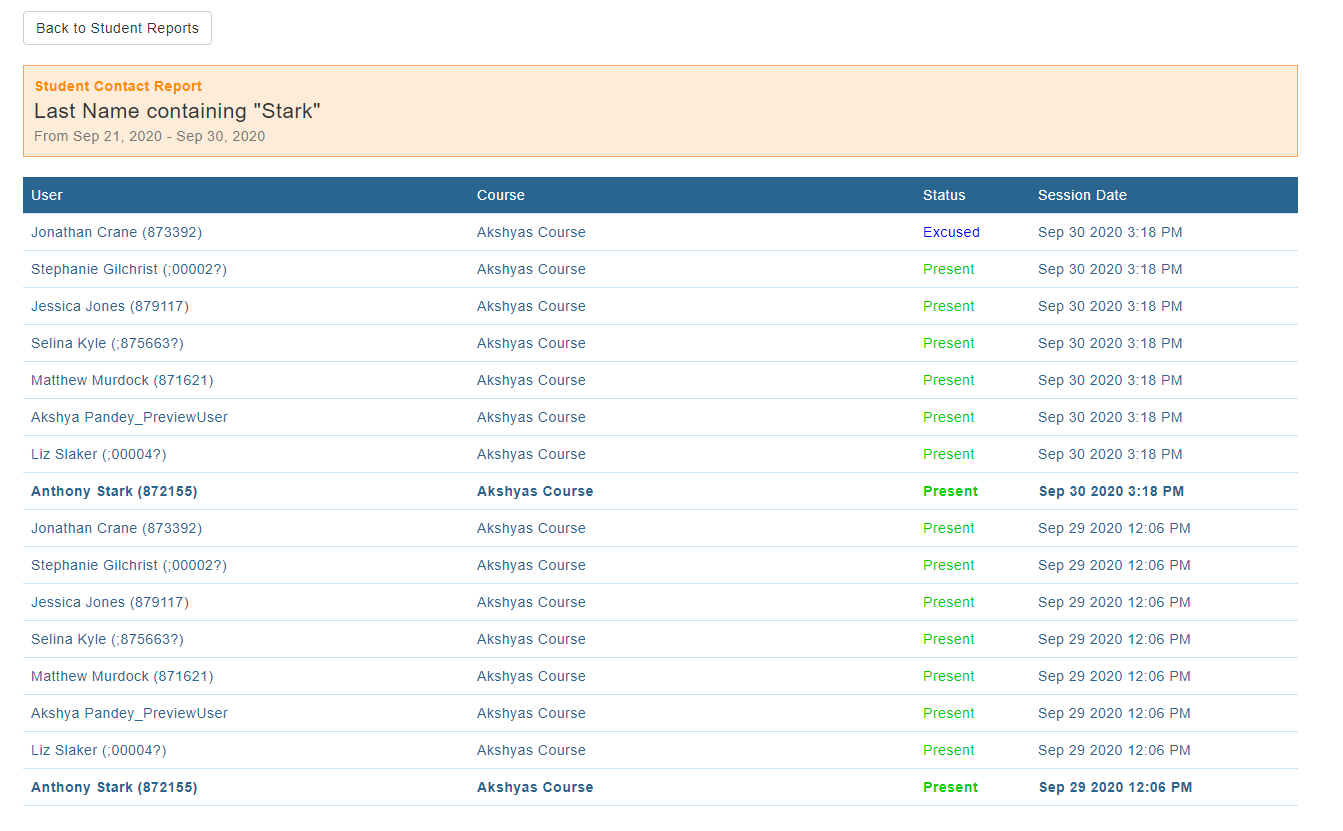Open bold Anthony Stark entry for Sep 29

click(x=114, y=787)
